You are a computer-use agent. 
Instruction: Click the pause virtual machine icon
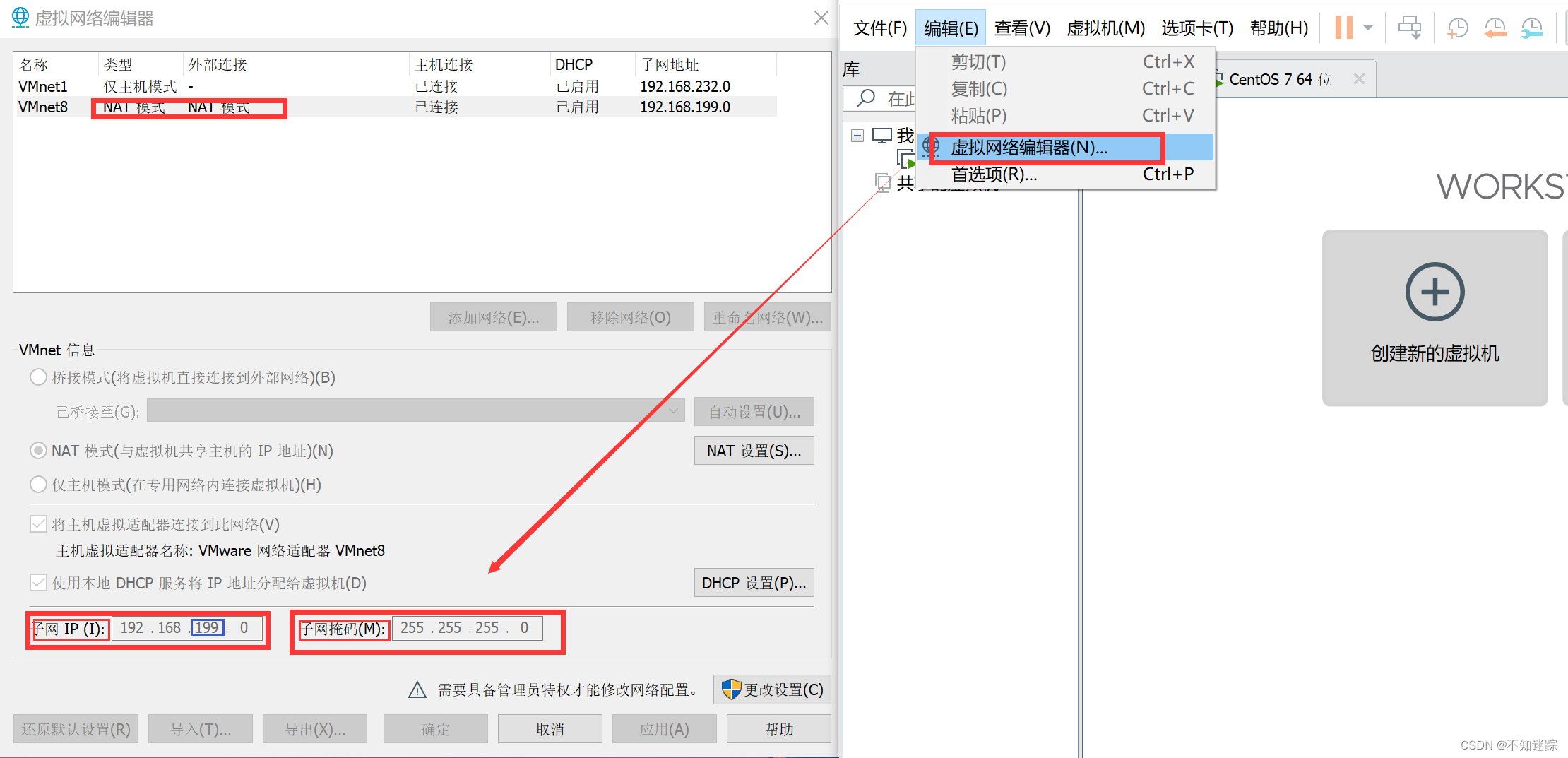point(1344,28)
